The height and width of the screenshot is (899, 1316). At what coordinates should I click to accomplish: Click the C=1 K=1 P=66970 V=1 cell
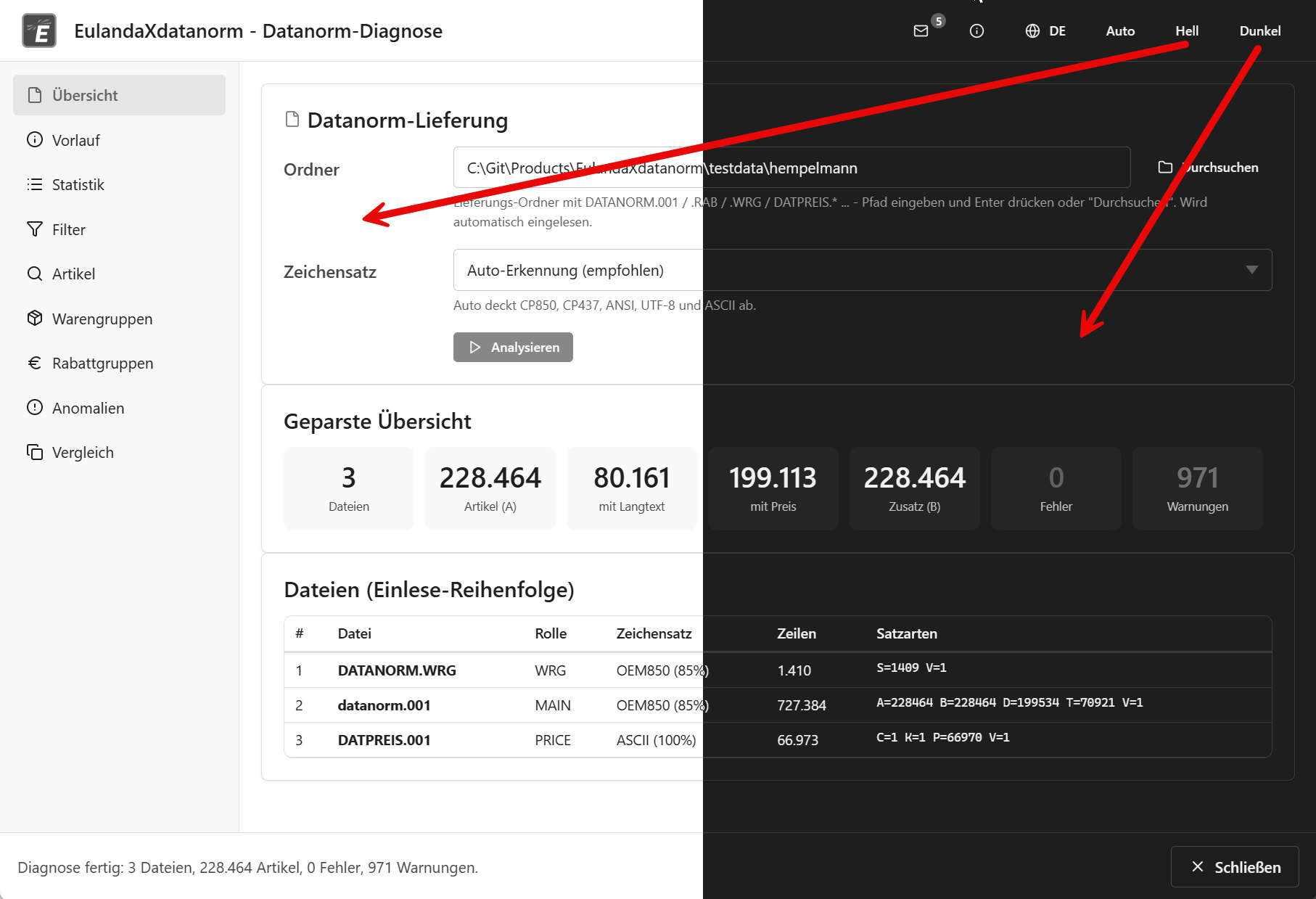pyautogui.click(x=943, y=737)
